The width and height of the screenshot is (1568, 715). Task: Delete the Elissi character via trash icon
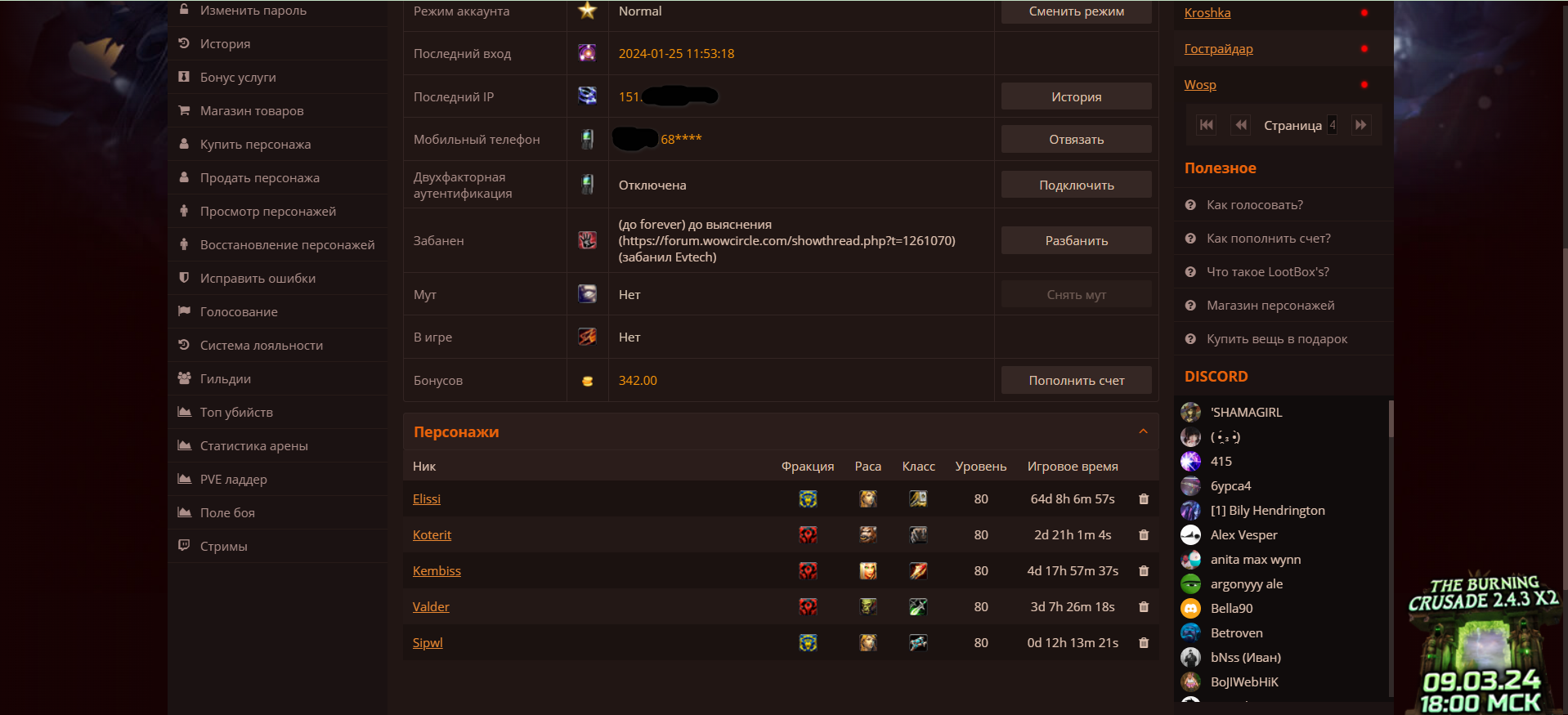coord(1144,499)
